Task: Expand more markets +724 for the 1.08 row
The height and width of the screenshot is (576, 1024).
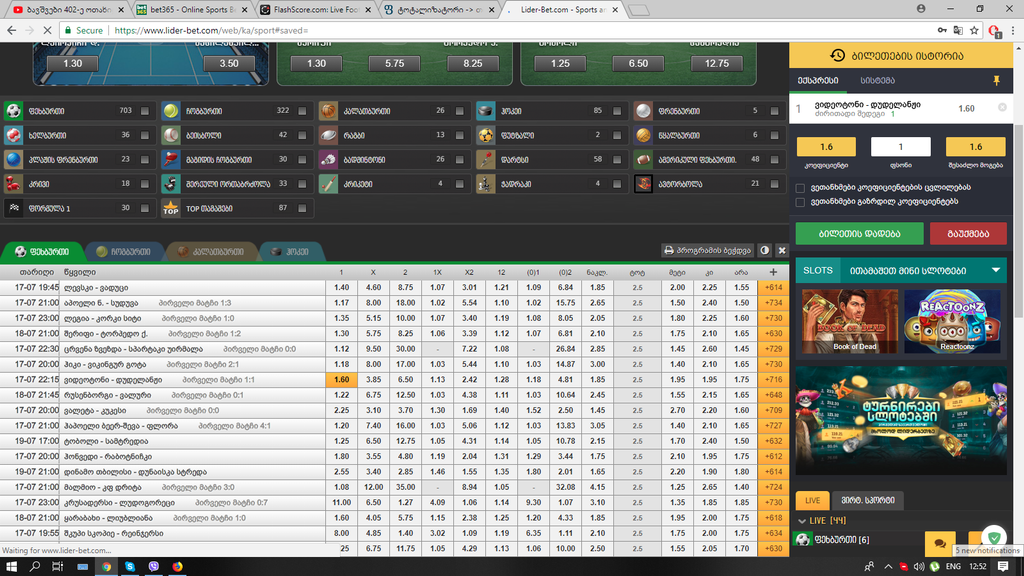Action: (x=773, y=487)
